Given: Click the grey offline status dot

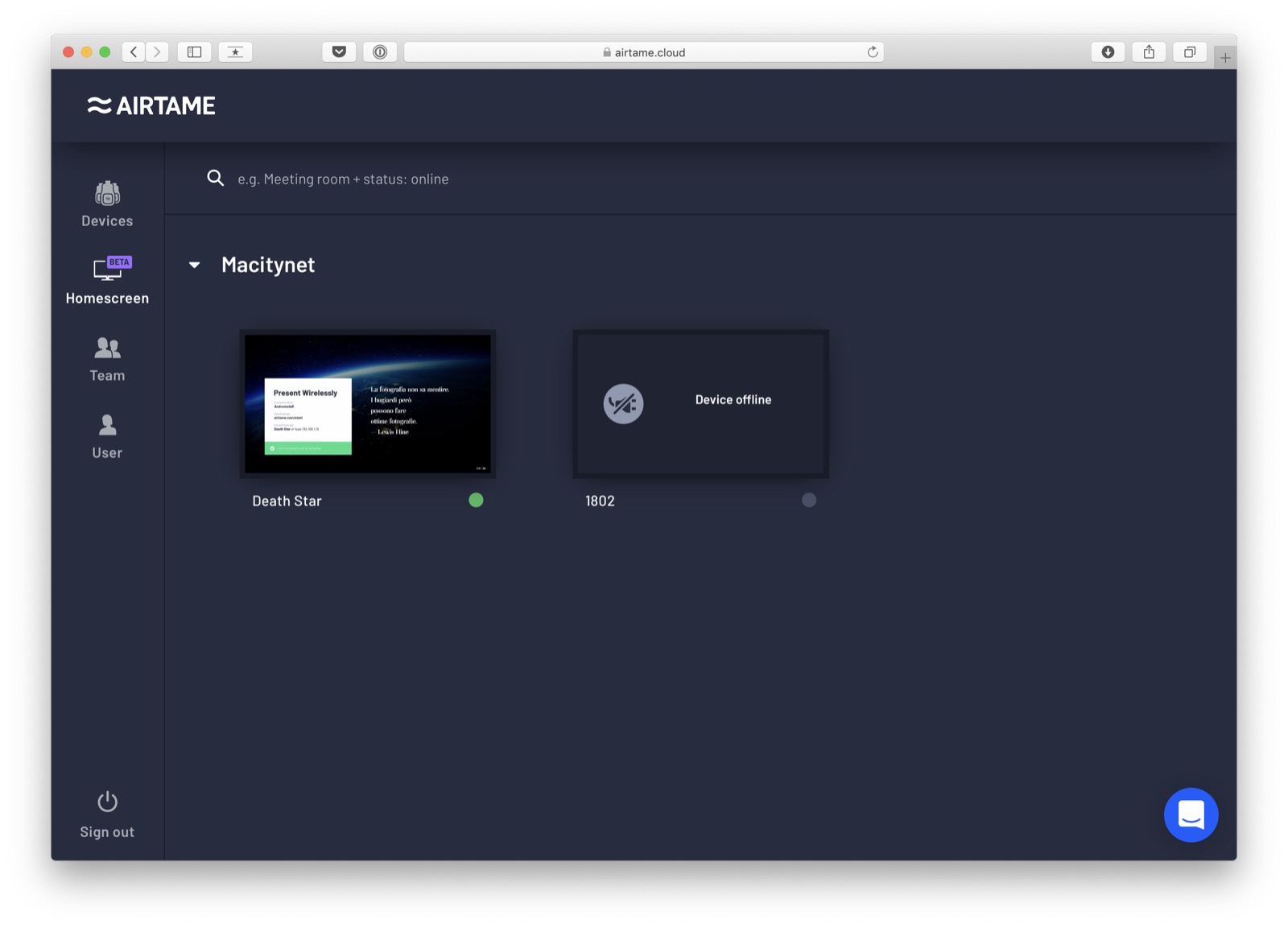Looking at the screenshot, I should click(x=809, y=500).
